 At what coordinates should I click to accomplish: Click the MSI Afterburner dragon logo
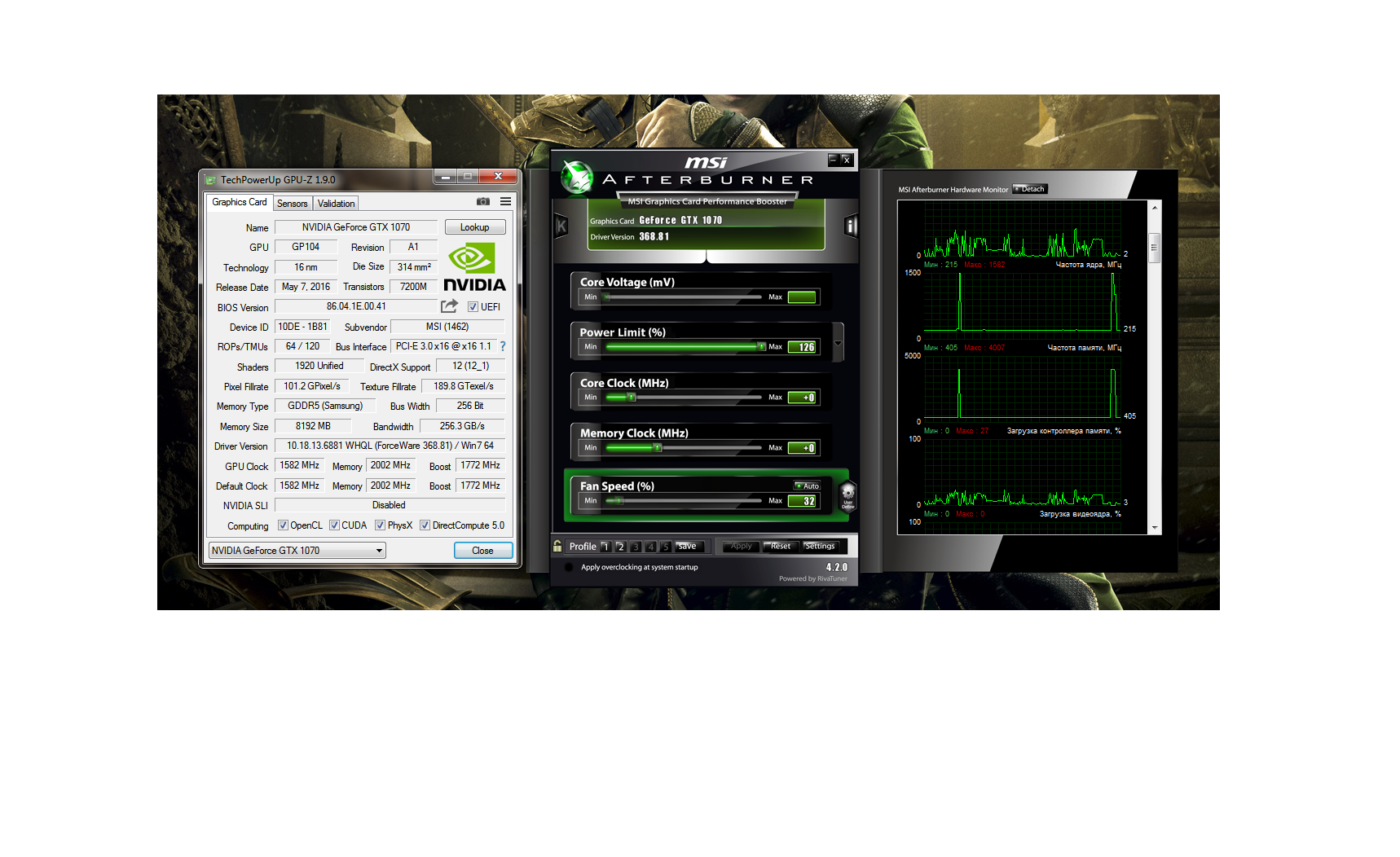(577, 177)
